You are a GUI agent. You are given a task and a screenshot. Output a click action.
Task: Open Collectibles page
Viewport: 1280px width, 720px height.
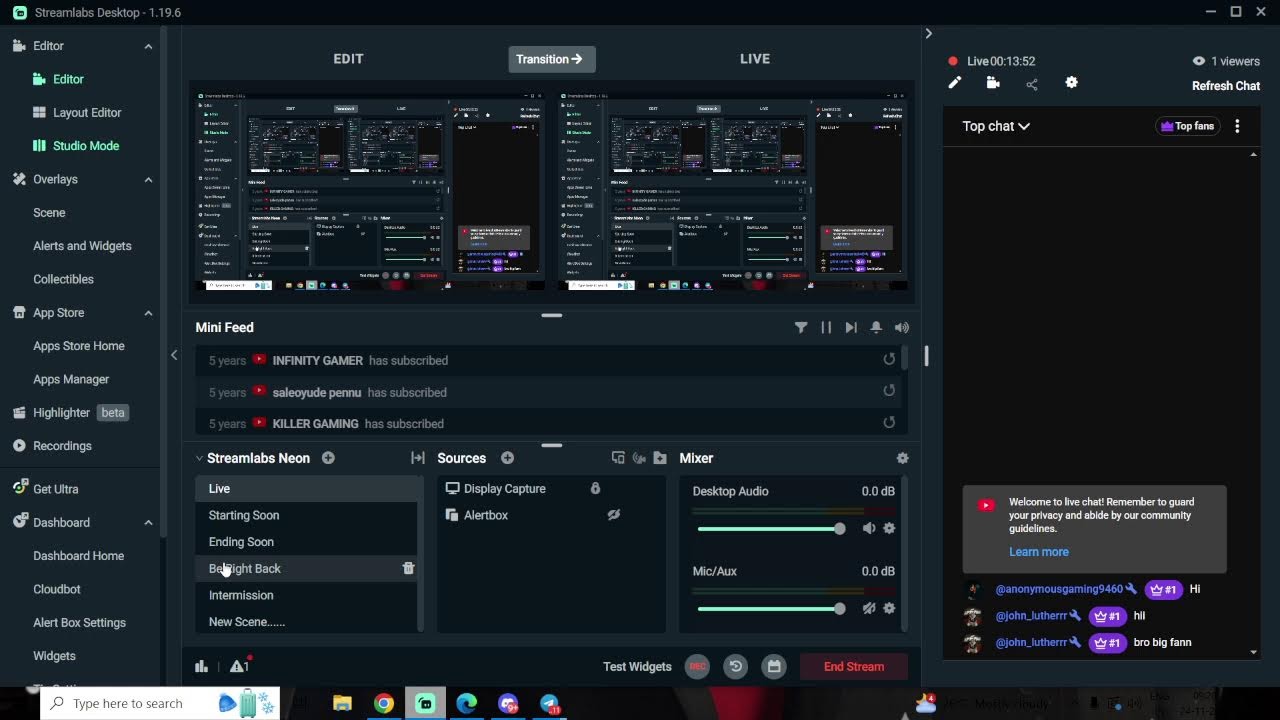(x=63, y=279)
